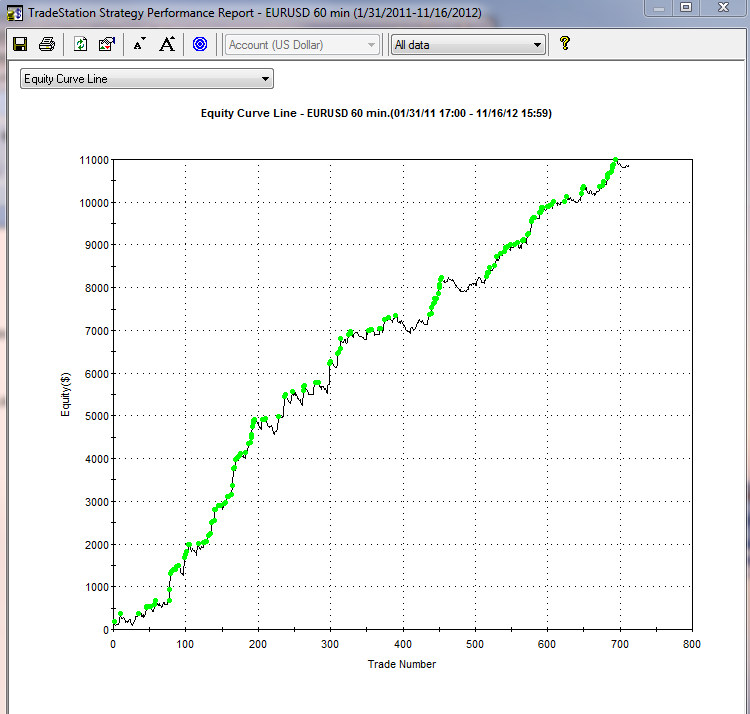Print the performance report
This screenshot has width=750, height=714.
[x=46, y=44]
